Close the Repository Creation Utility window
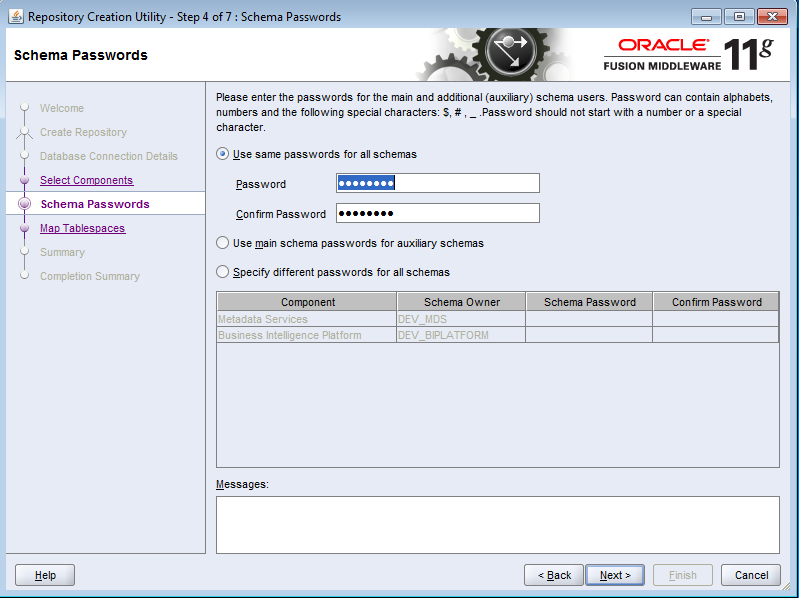 [x=773, y=17]
